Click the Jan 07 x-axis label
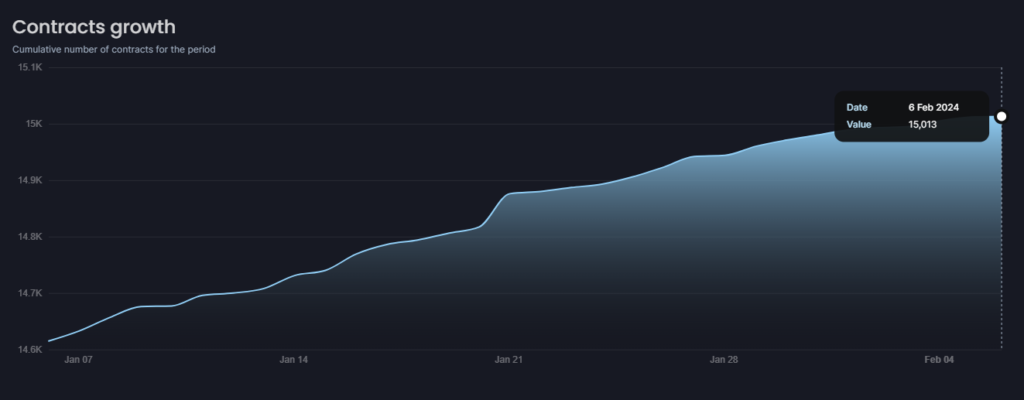Screen dimensions: 1024x400 click(78, 359)
